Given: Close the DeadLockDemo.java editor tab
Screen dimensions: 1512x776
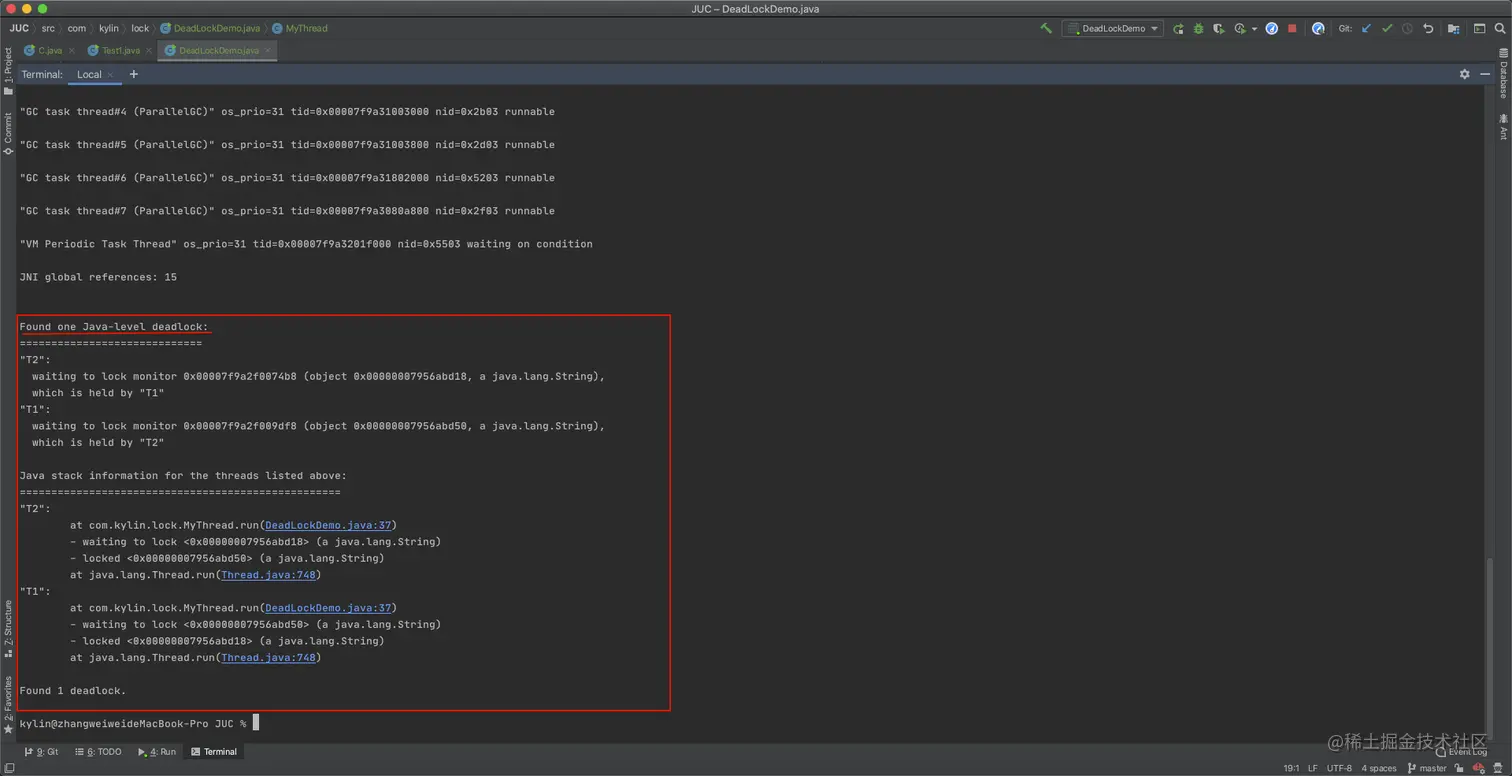Looking at the screenshot, I should click(268, 50).
